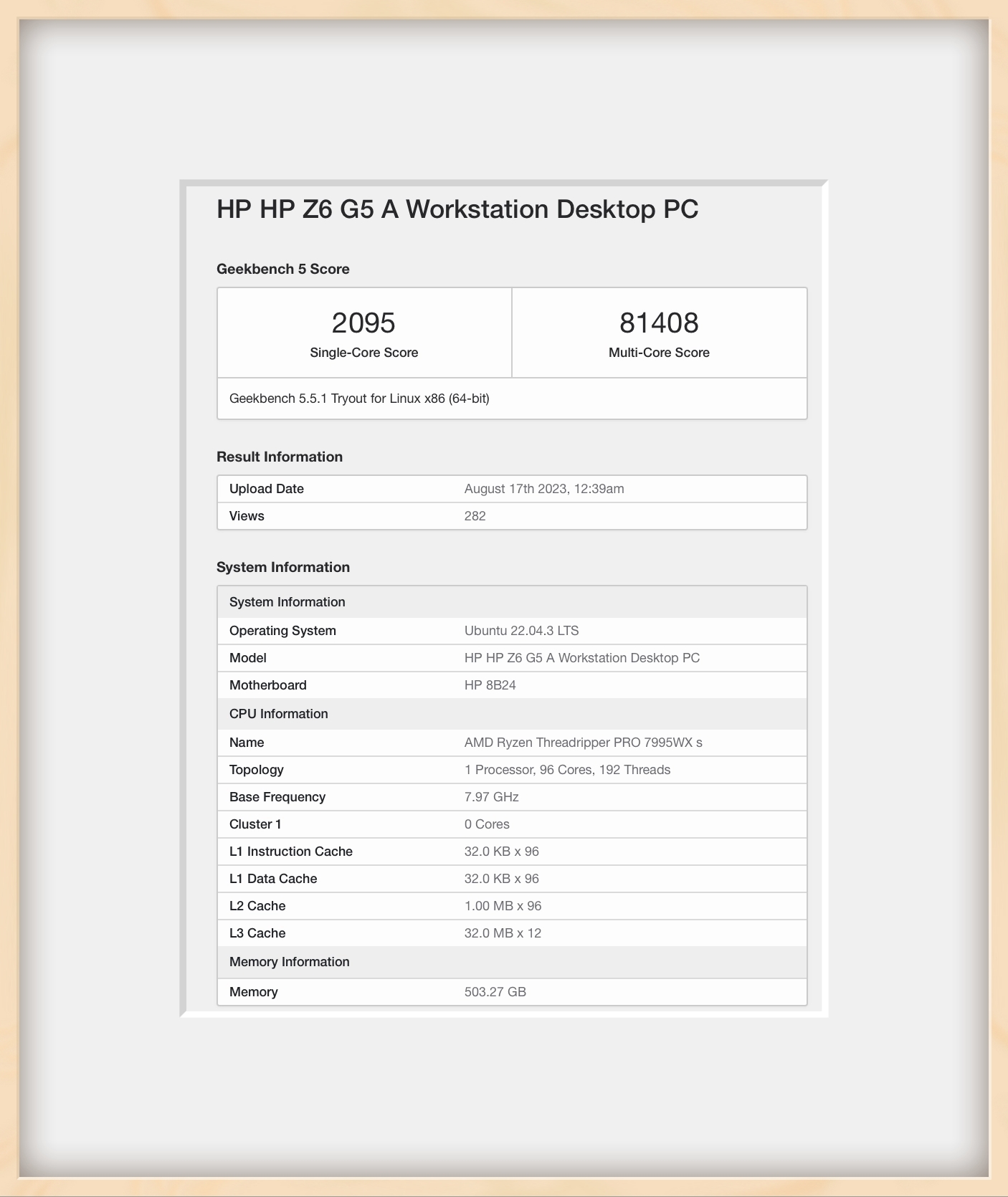The height and width of the screenshot is (1197, 1008).
Task: Click the AMD Ryzen Threadripper PRO 7995WX s value
Action: (584, 743)
